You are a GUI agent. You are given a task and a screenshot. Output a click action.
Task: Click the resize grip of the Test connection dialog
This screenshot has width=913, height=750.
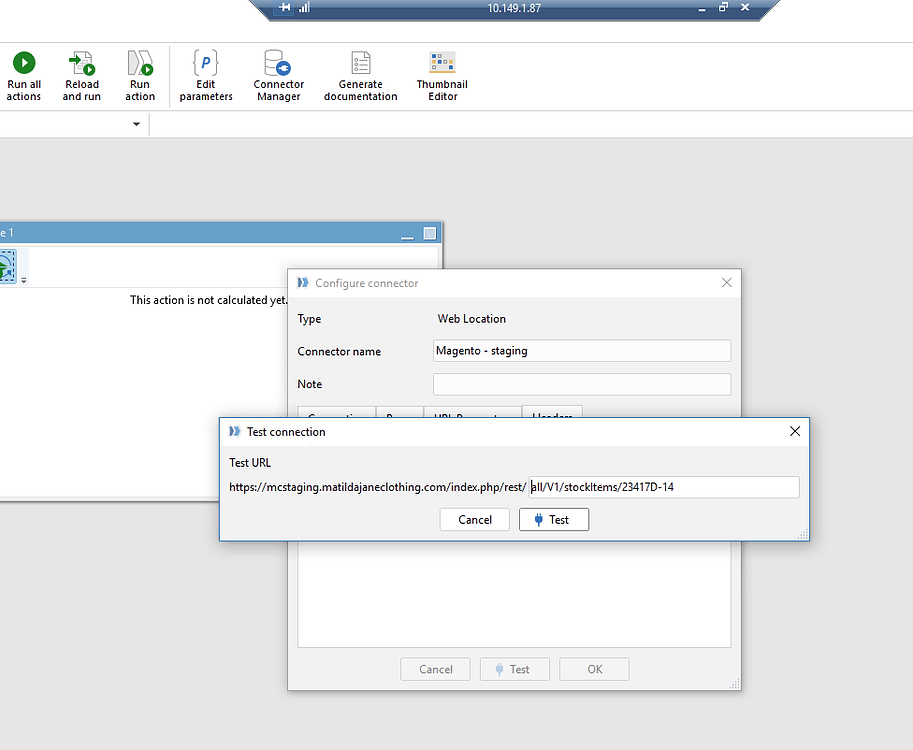803,535
